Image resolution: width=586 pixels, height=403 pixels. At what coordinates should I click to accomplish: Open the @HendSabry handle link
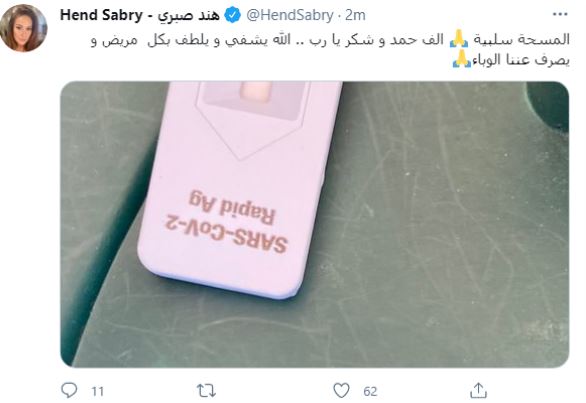pos(290,15)
